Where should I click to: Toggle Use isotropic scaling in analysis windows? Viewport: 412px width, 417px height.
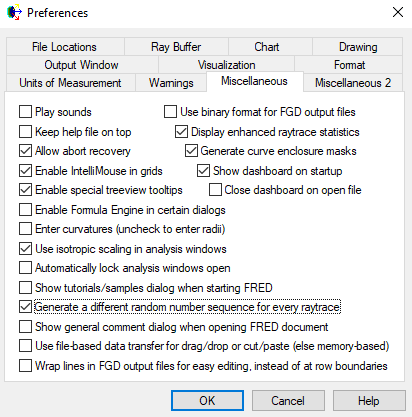pos(25,249)
